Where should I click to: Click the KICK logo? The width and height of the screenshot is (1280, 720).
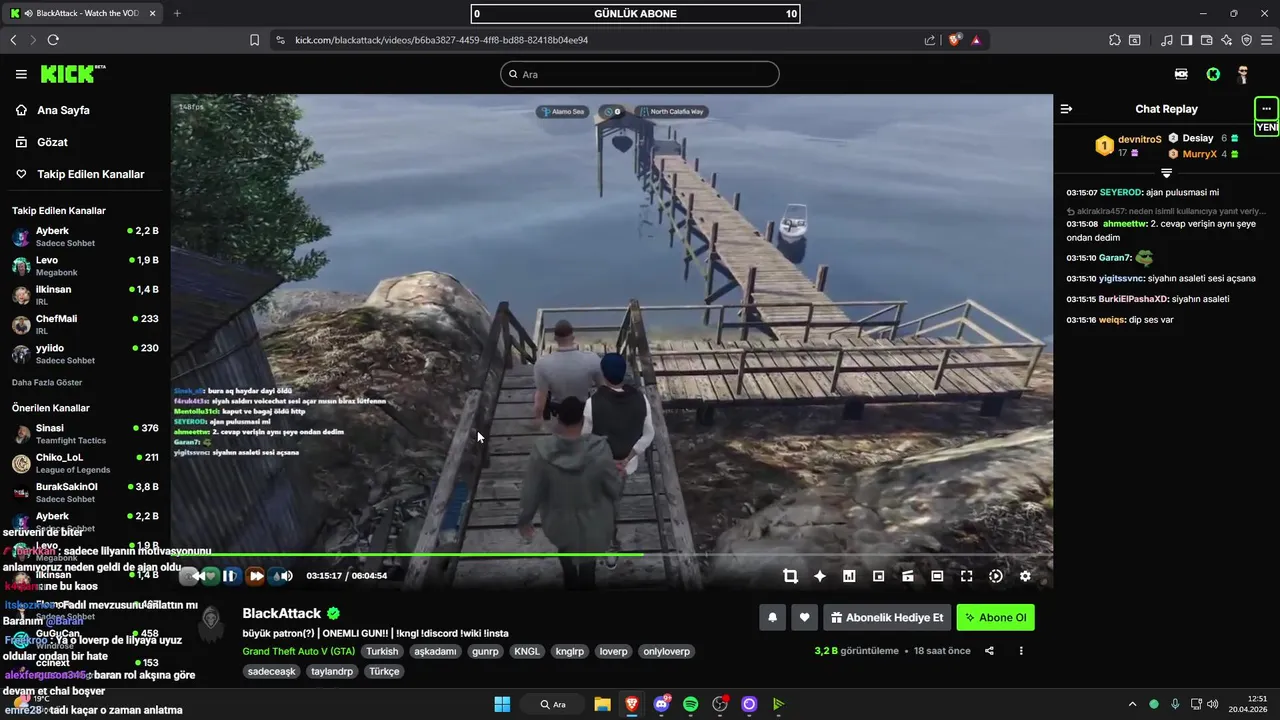72,74
